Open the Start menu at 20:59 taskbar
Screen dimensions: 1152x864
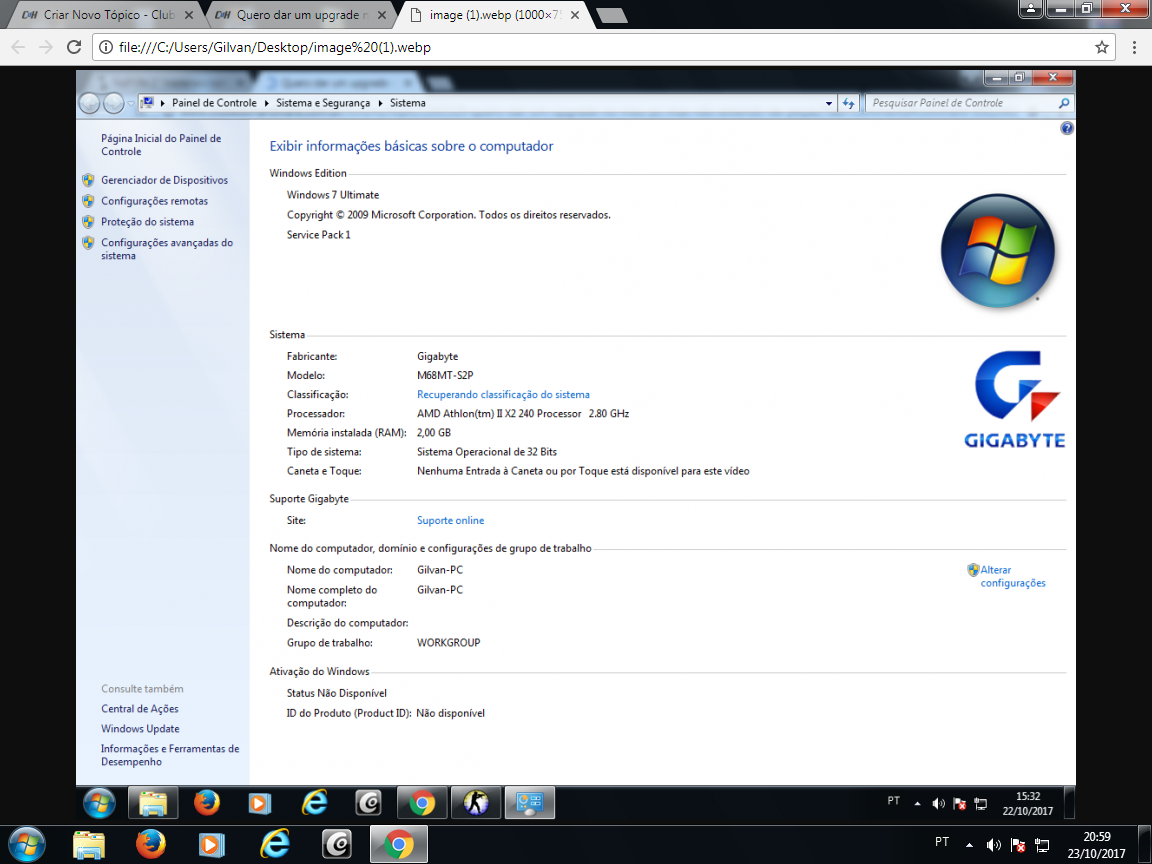tap(27, 844)
